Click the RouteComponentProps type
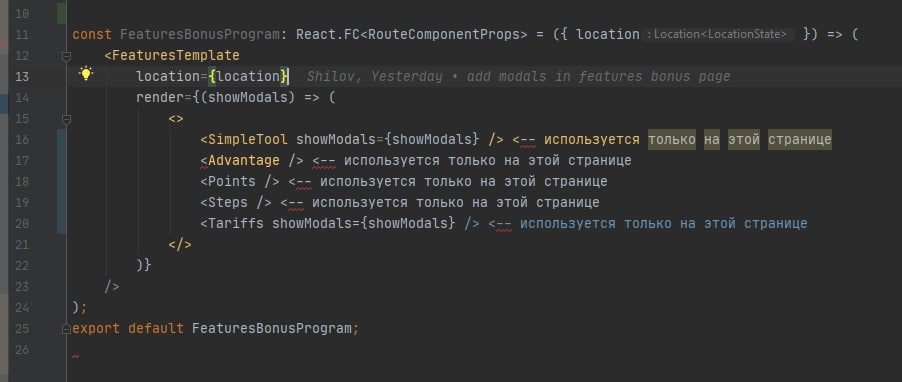Image resolution: width=902 pixels, height=382 pixels. pyautogui.click(x=444, y=35)
